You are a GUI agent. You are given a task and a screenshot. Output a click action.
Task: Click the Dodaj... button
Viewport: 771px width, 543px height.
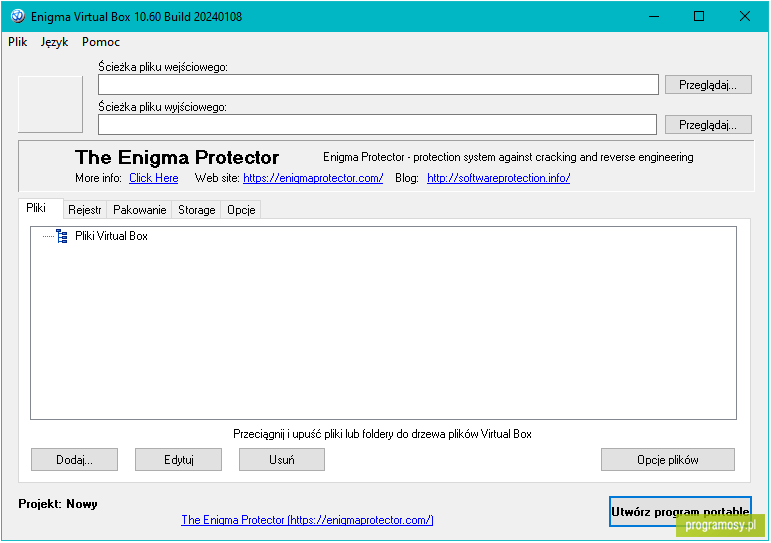click(74, 459)
